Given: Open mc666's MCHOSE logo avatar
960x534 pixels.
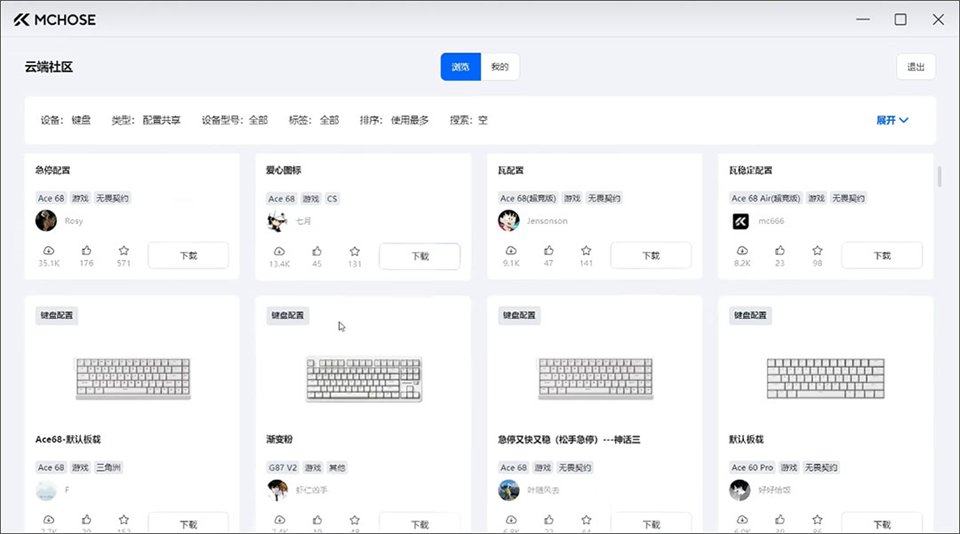Looking at the screenshot, I should [740, 221].
